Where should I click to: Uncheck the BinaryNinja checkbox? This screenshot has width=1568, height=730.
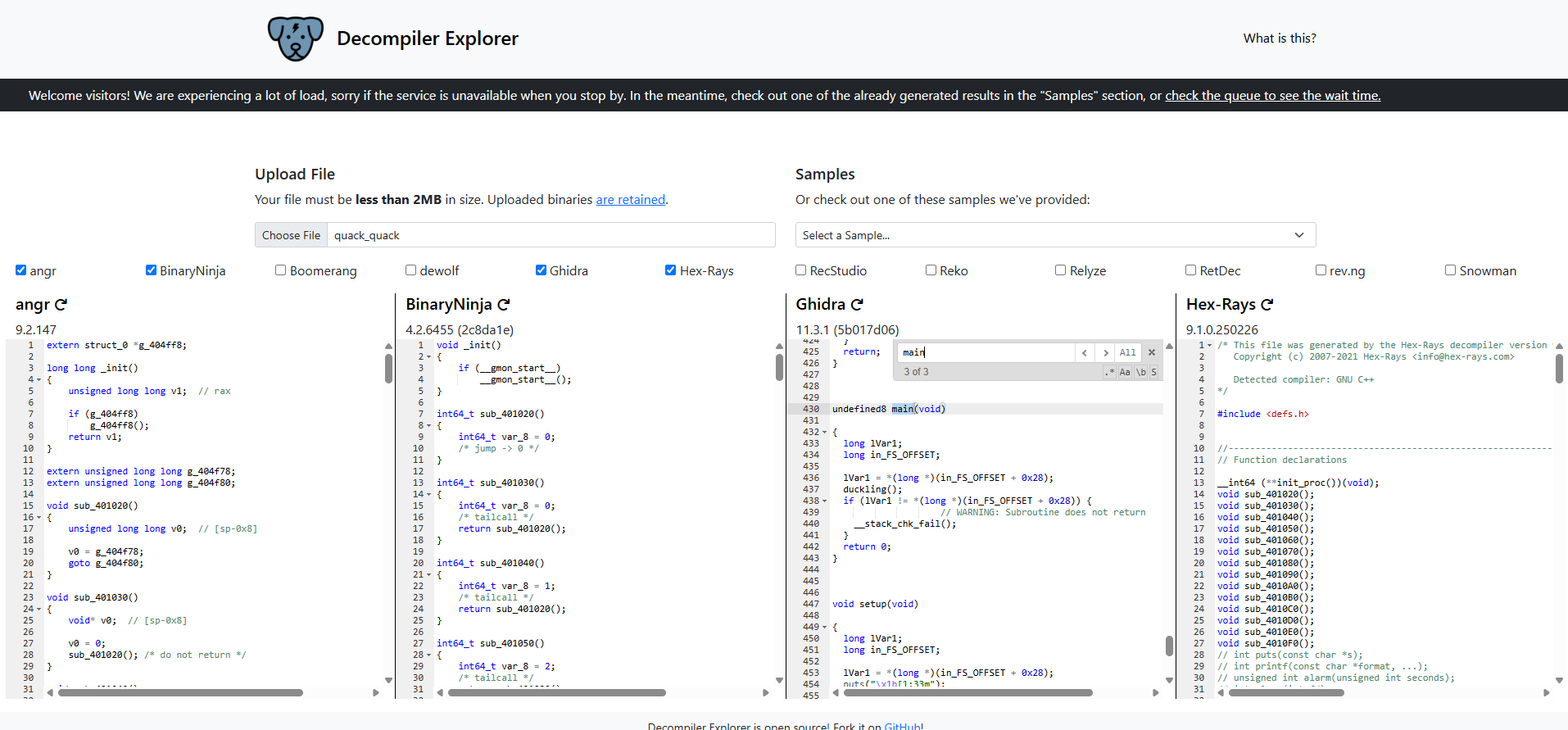pyautogui.click(x=151, y=270)
